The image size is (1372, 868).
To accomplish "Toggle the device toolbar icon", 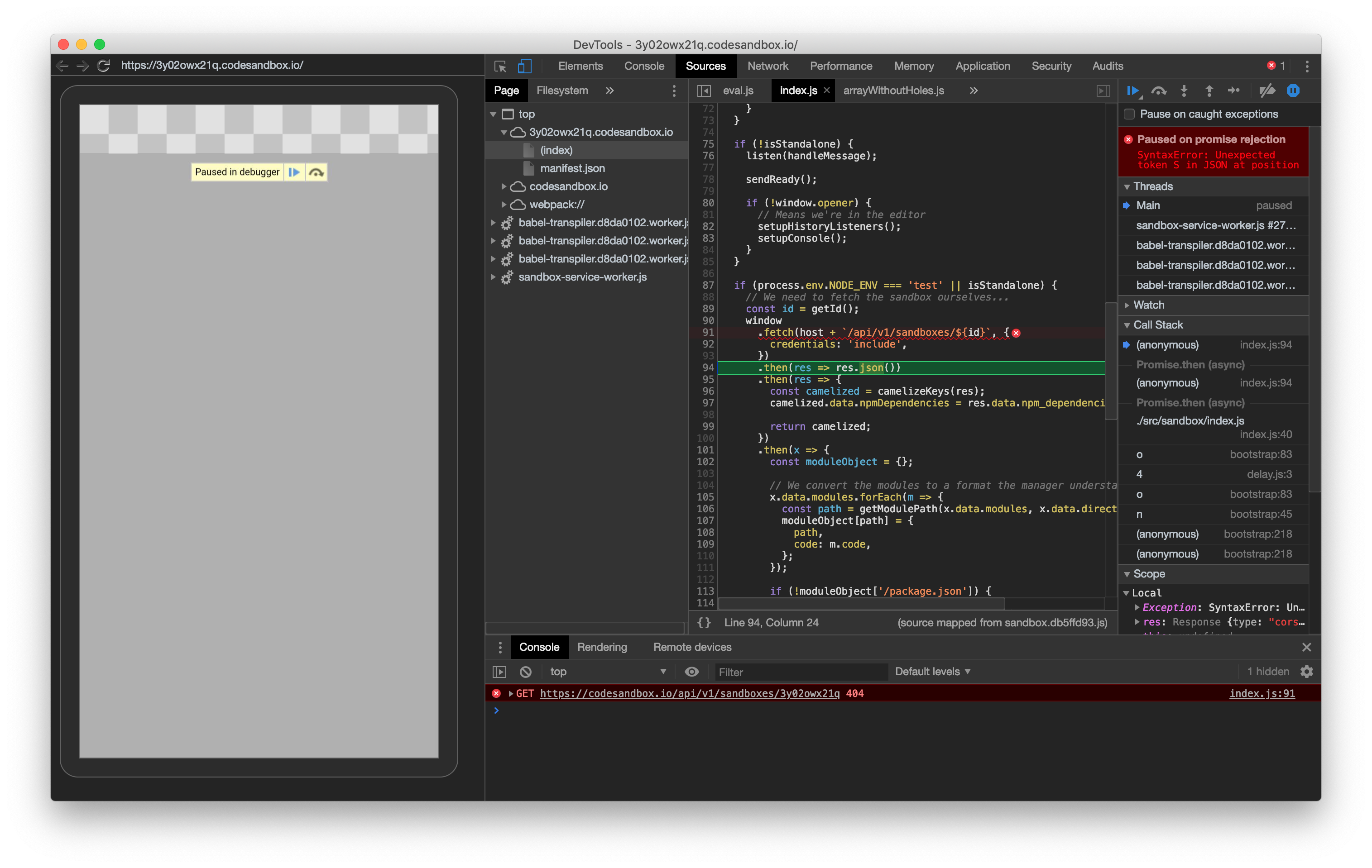I will 524,66.
